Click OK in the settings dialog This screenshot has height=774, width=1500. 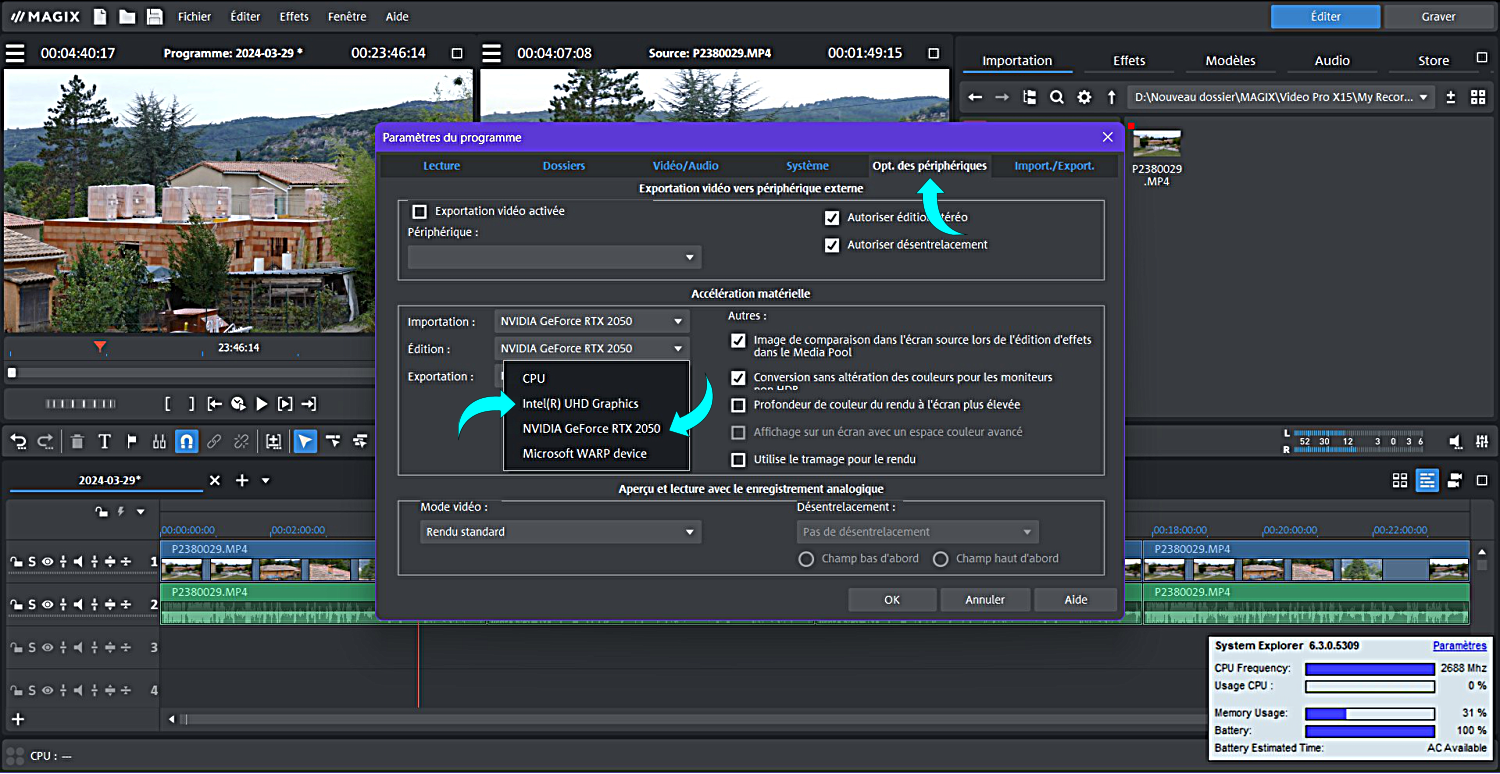[892, 600]
